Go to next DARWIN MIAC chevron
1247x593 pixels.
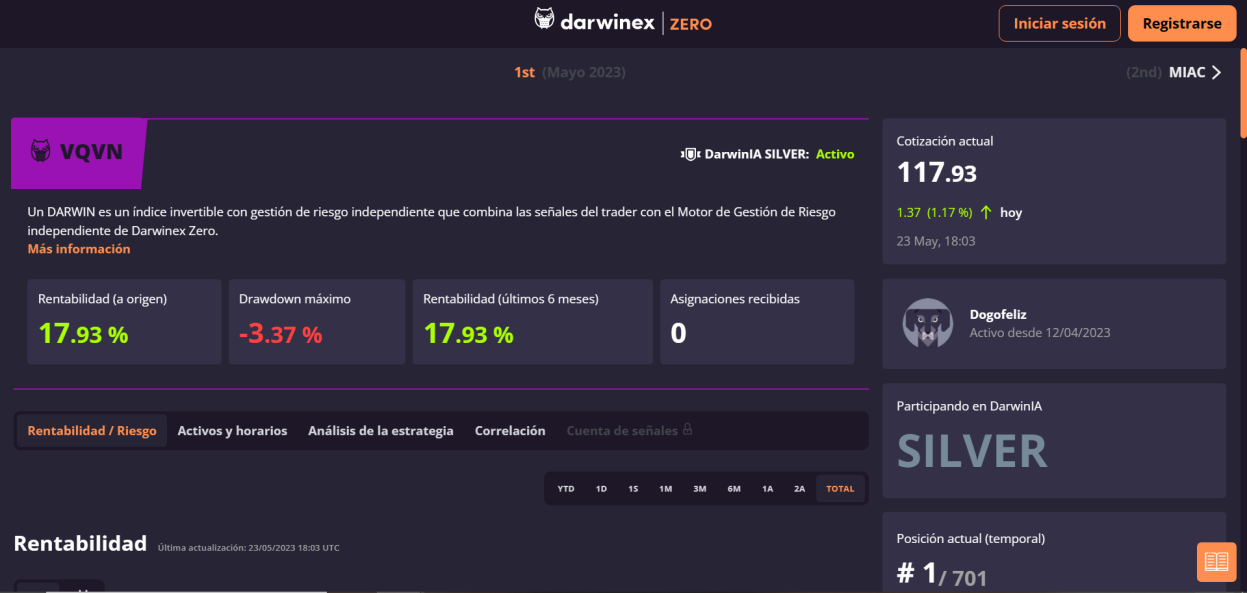click(x=1216, y=72)
